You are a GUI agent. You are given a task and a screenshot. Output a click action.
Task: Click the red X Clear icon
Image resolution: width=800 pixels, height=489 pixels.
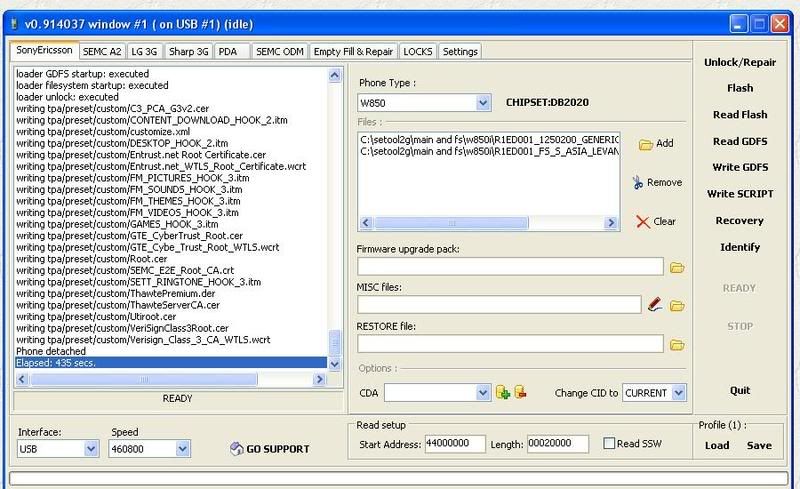coord(643,222)
